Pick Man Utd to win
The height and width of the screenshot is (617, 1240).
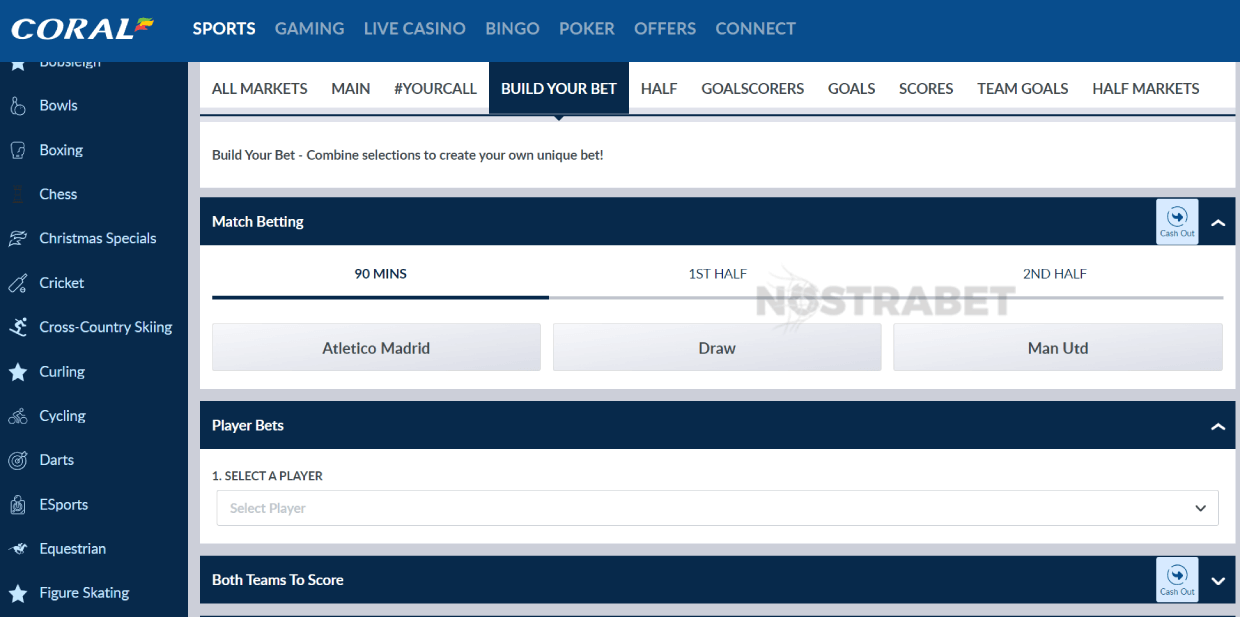pyautogui.click(x=1058, y=348)
